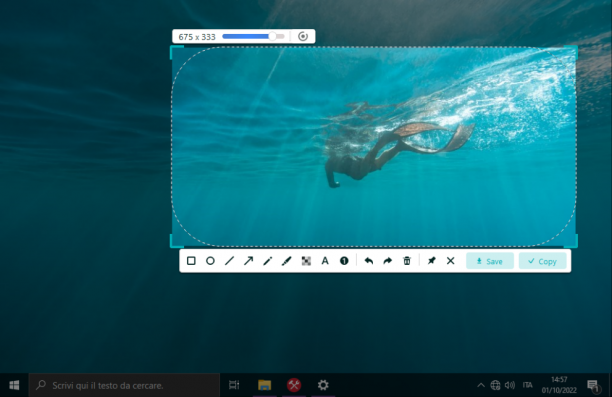
Task: Select the rectangle drawing tool
Action: tap(191, 261)
